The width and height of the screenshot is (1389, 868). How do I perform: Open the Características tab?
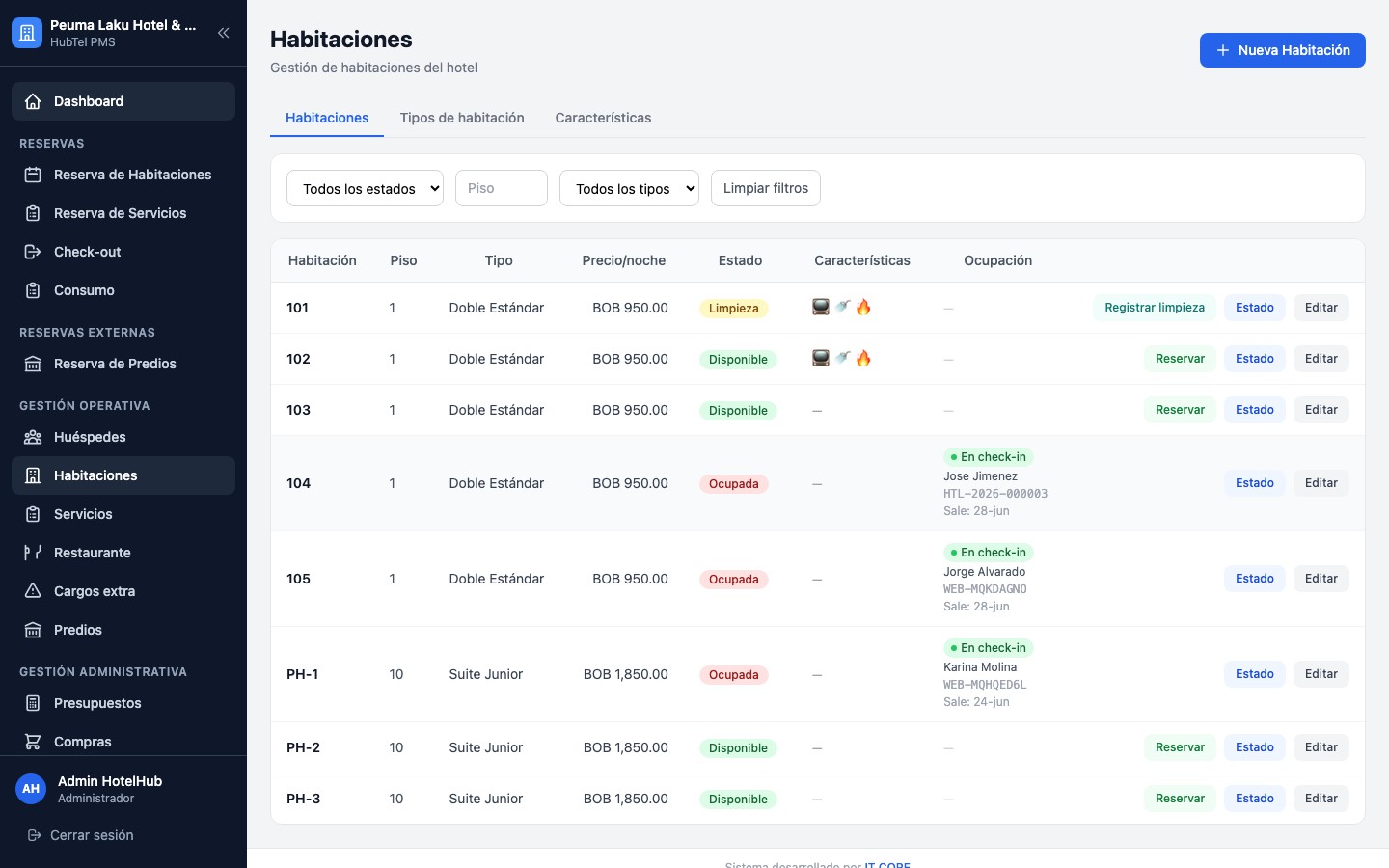click(x=603, y=118)
